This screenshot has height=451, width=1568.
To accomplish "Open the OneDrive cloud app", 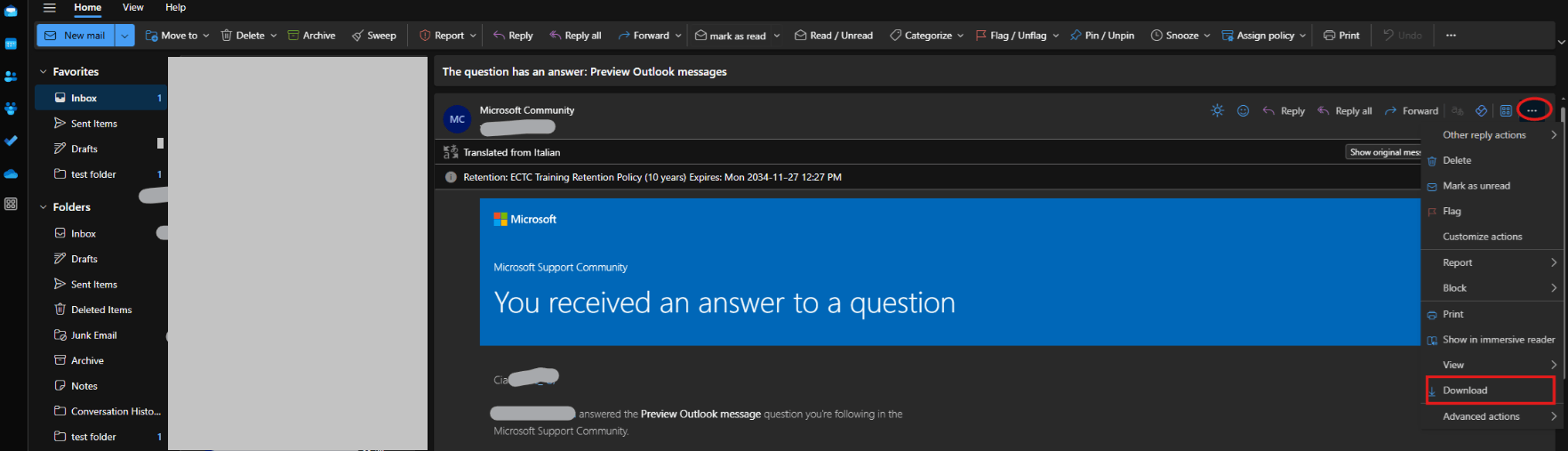I will (11, 173).
